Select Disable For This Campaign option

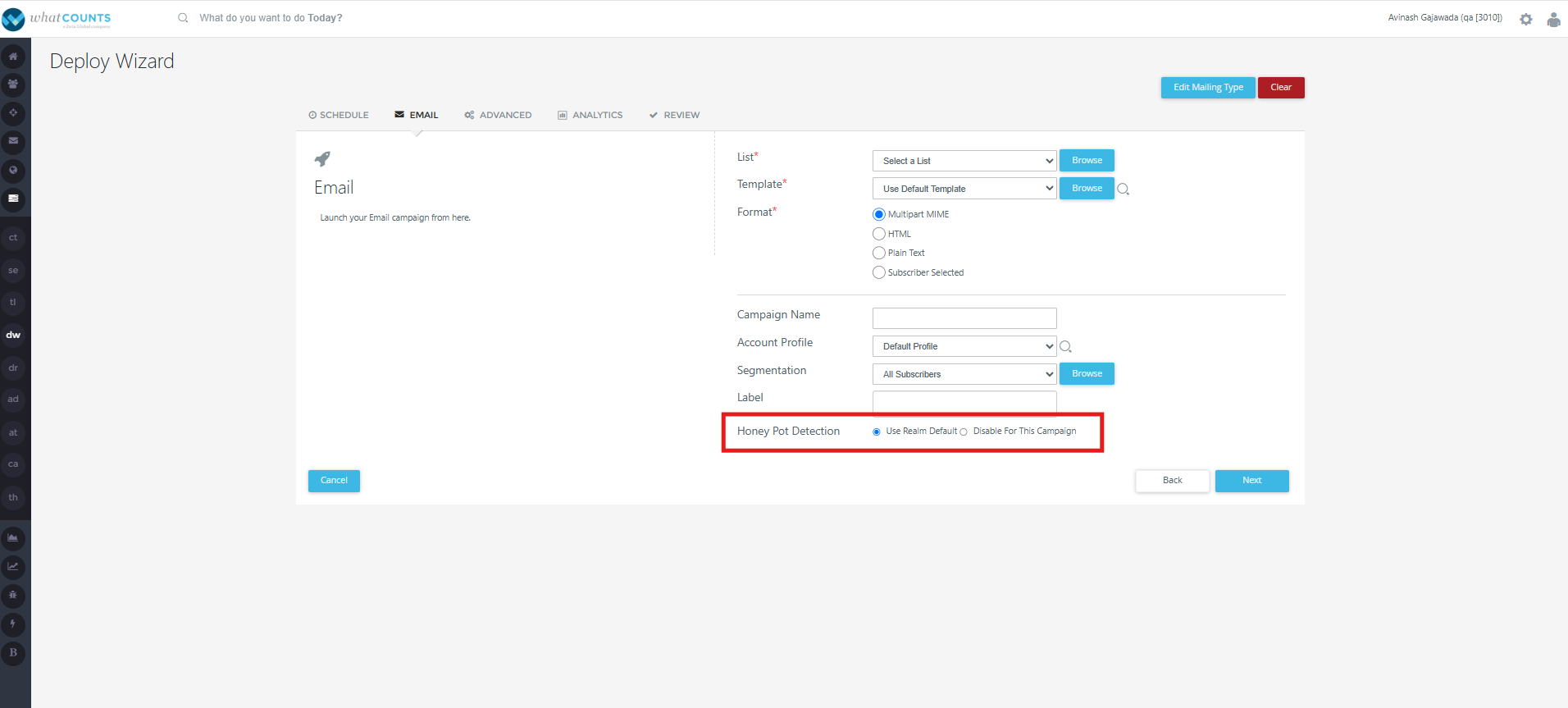(964, 432)
